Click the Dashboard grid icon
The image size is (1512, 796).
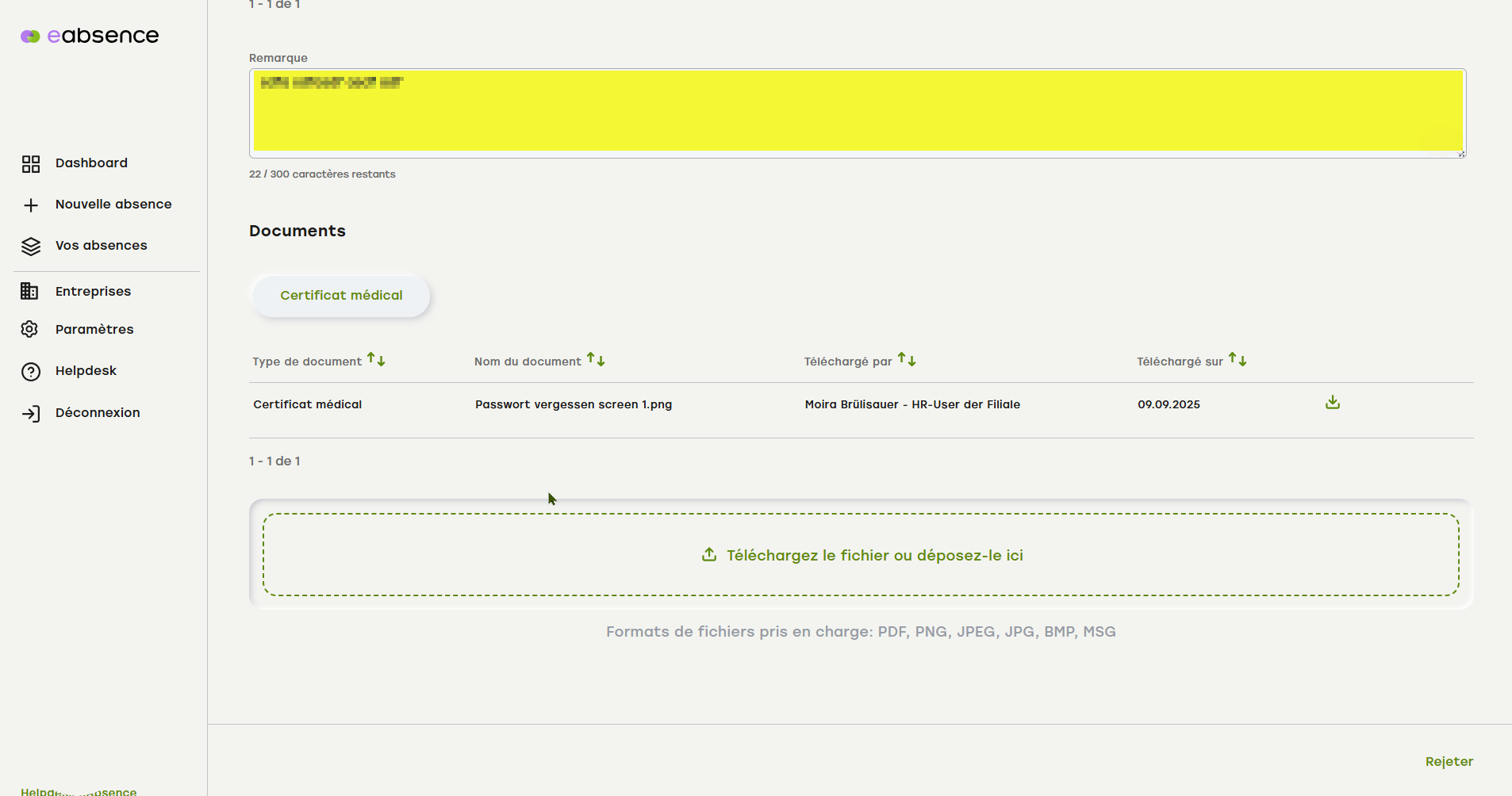pyautogui.click(x=31, y=164)
